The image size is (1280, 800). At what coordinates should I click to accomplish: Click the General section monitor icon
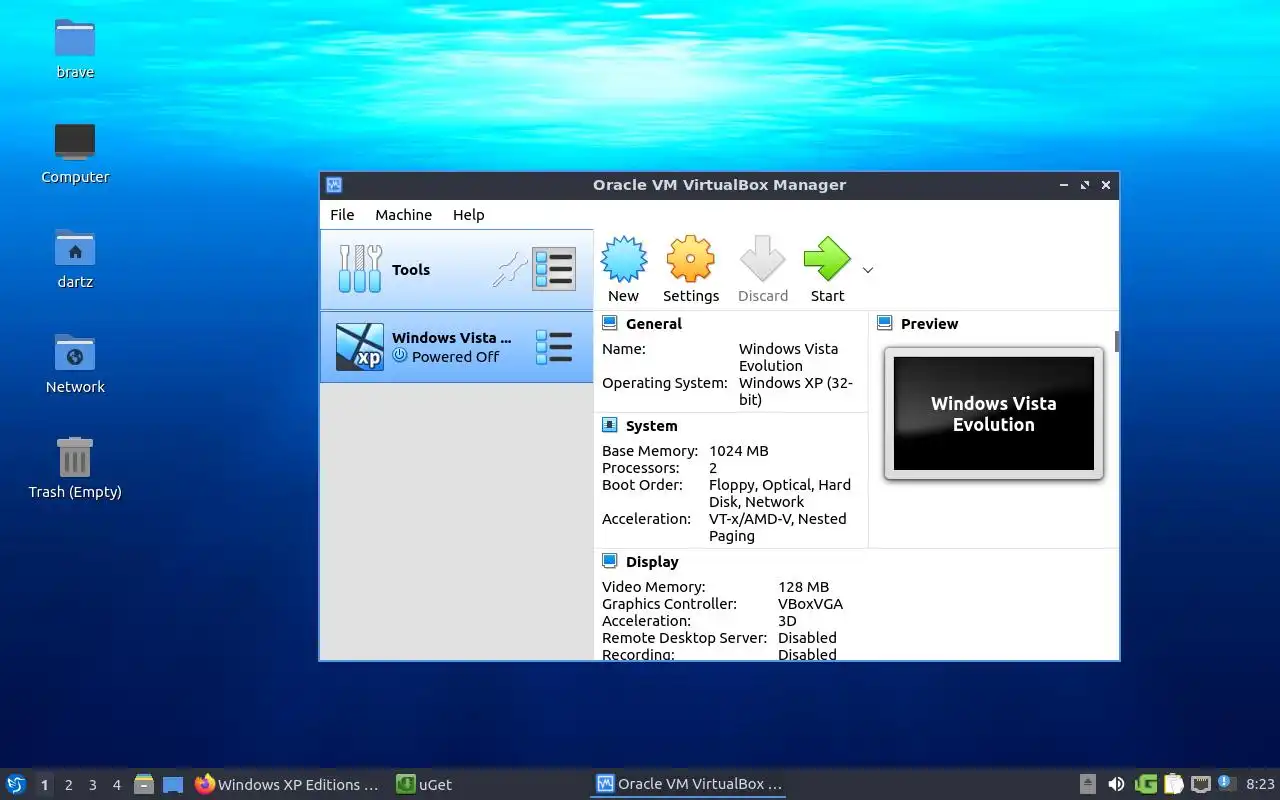tap(609, 323)
